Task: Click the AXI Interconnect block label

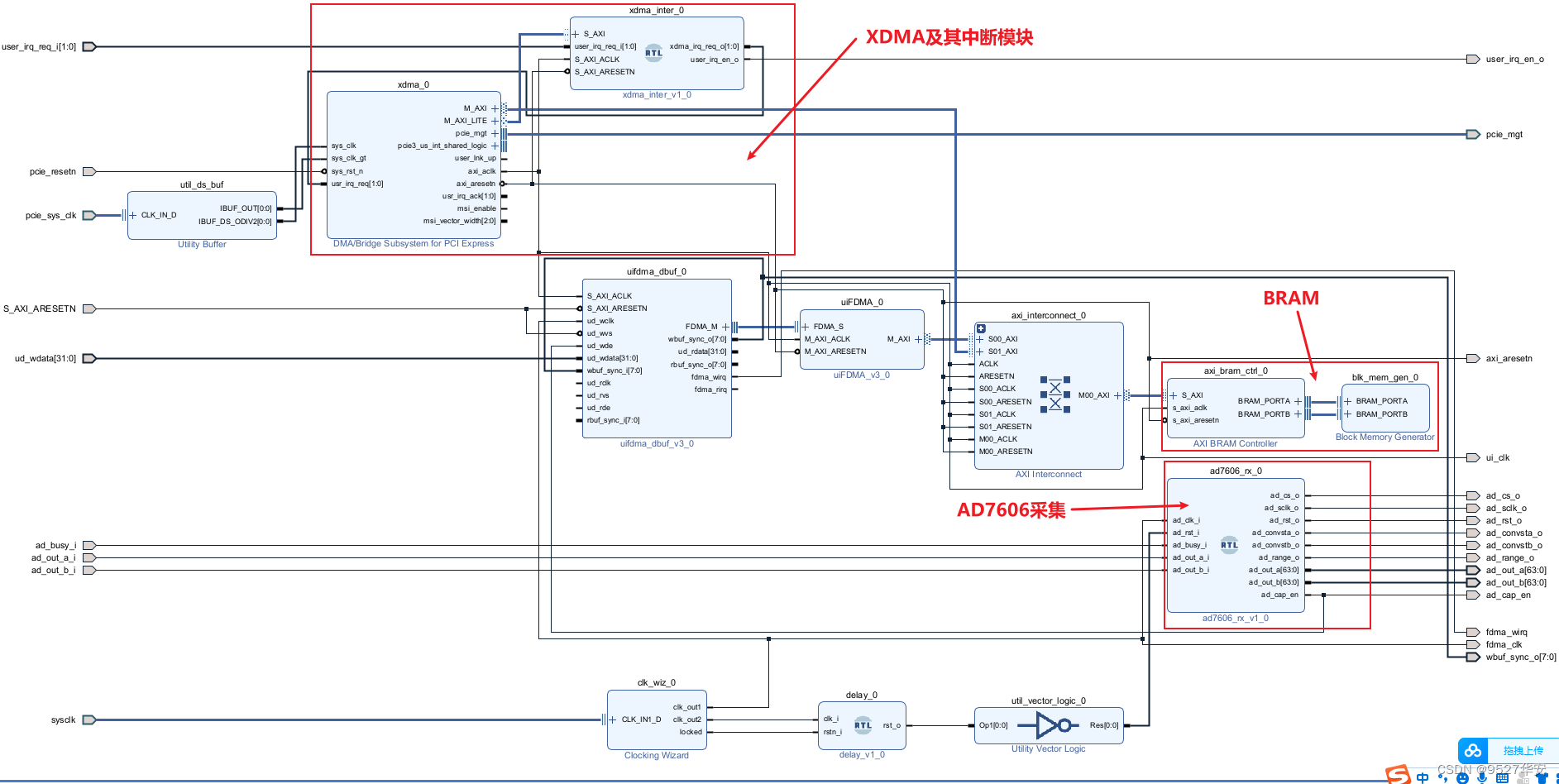Action: [1049, 475]
